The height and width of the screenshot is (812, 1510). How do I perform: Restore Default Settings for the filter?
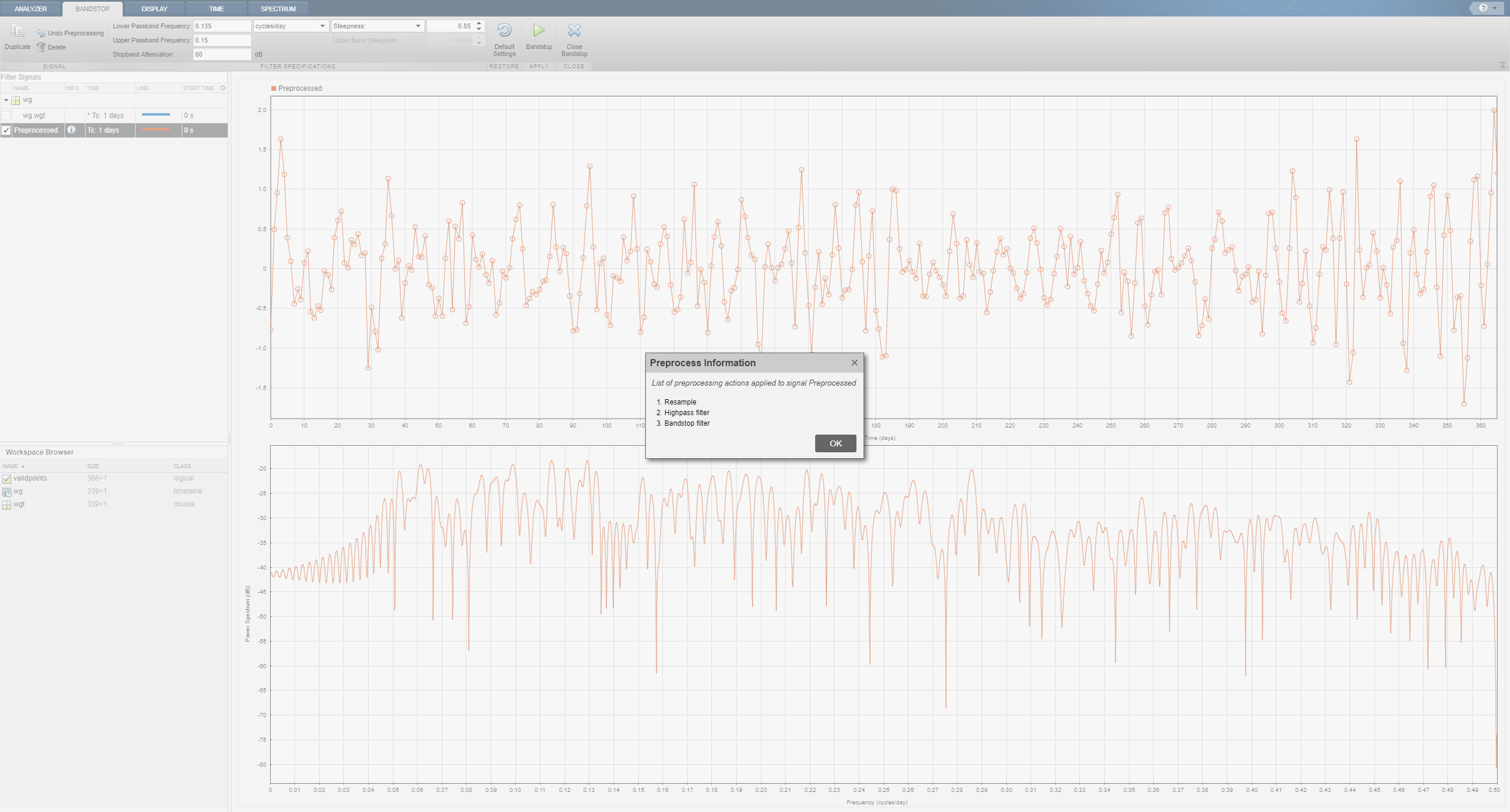504,31
